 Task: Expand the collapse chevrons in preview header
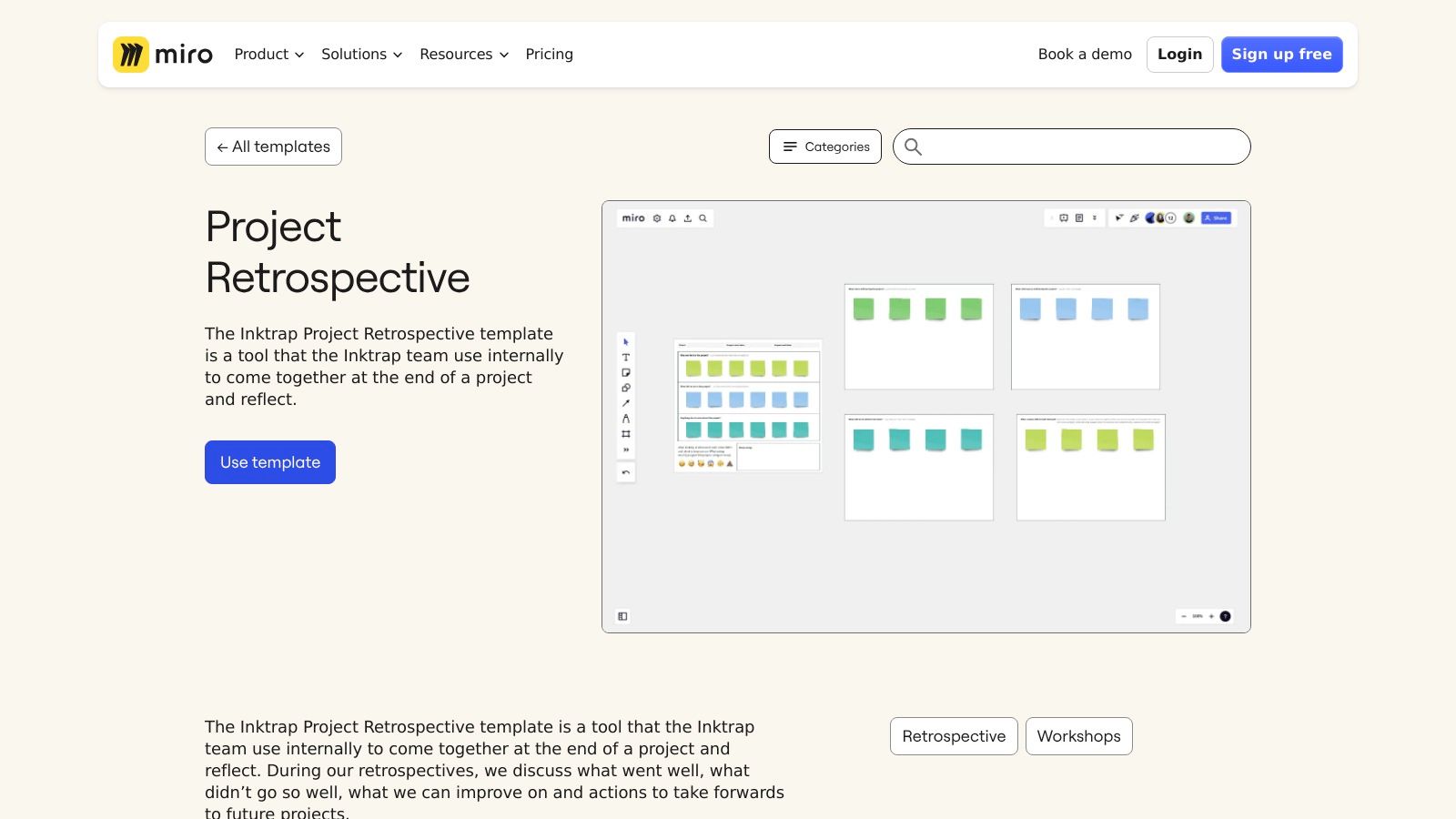click(1095, 218)
